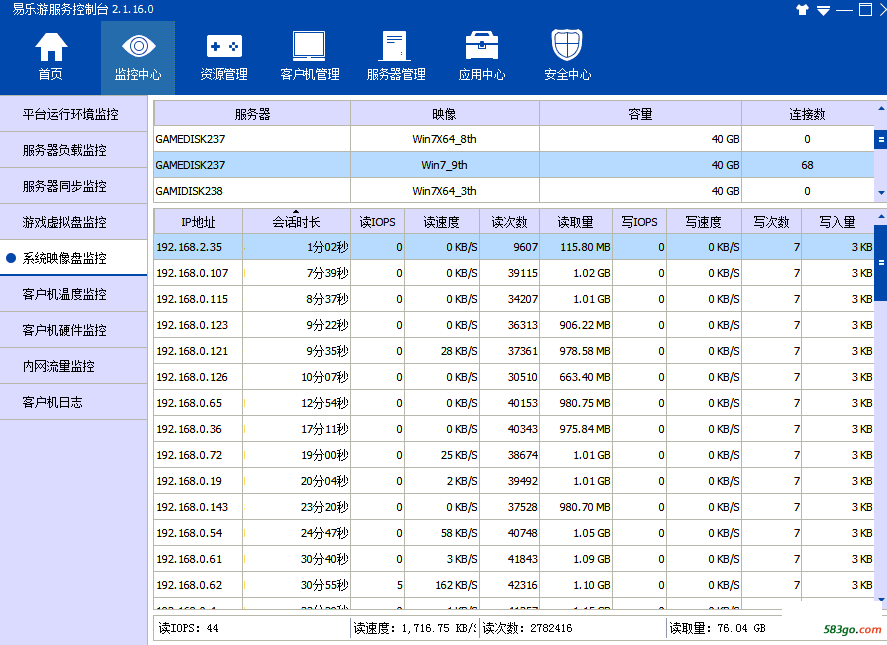Sort by 写入量 column header
This screenshot has width=887, height=645.
pyautogui.click(x=838, y=222)
